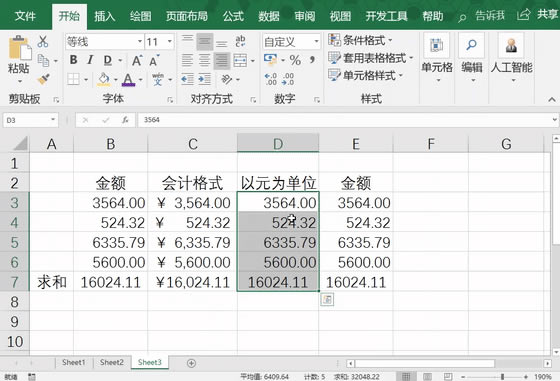
Task: Apply percent style with % icon
Action: pos(295,60)
